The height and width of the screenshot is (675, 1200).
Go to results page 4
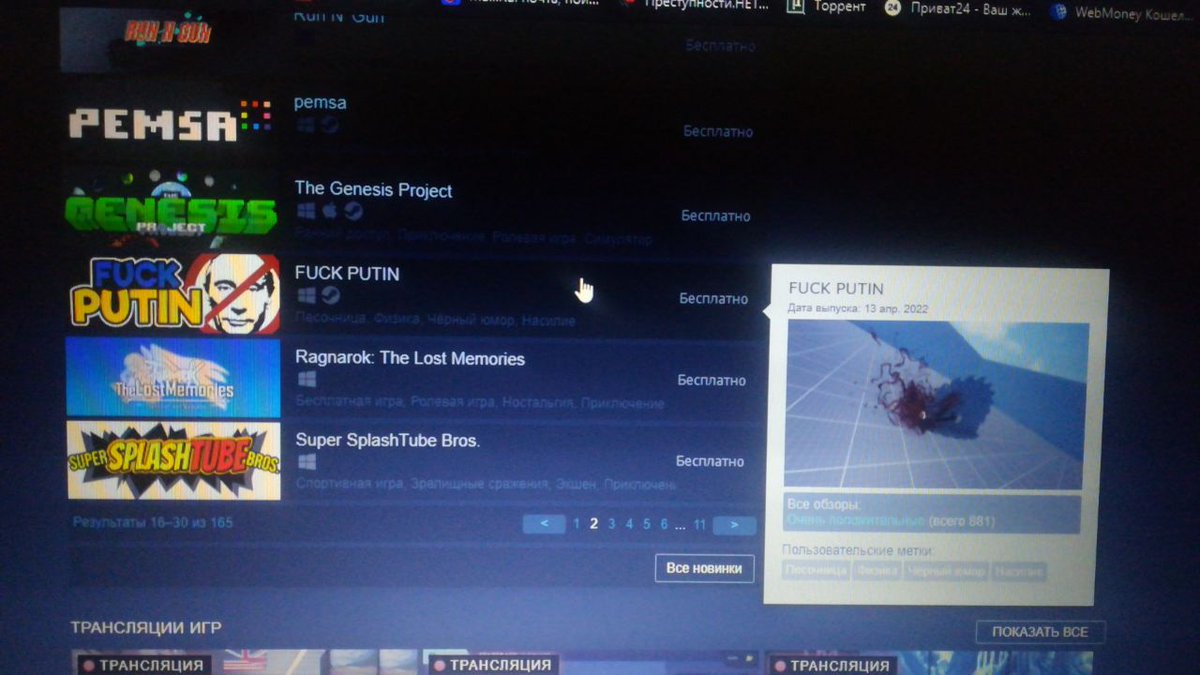tap(629, 523)
